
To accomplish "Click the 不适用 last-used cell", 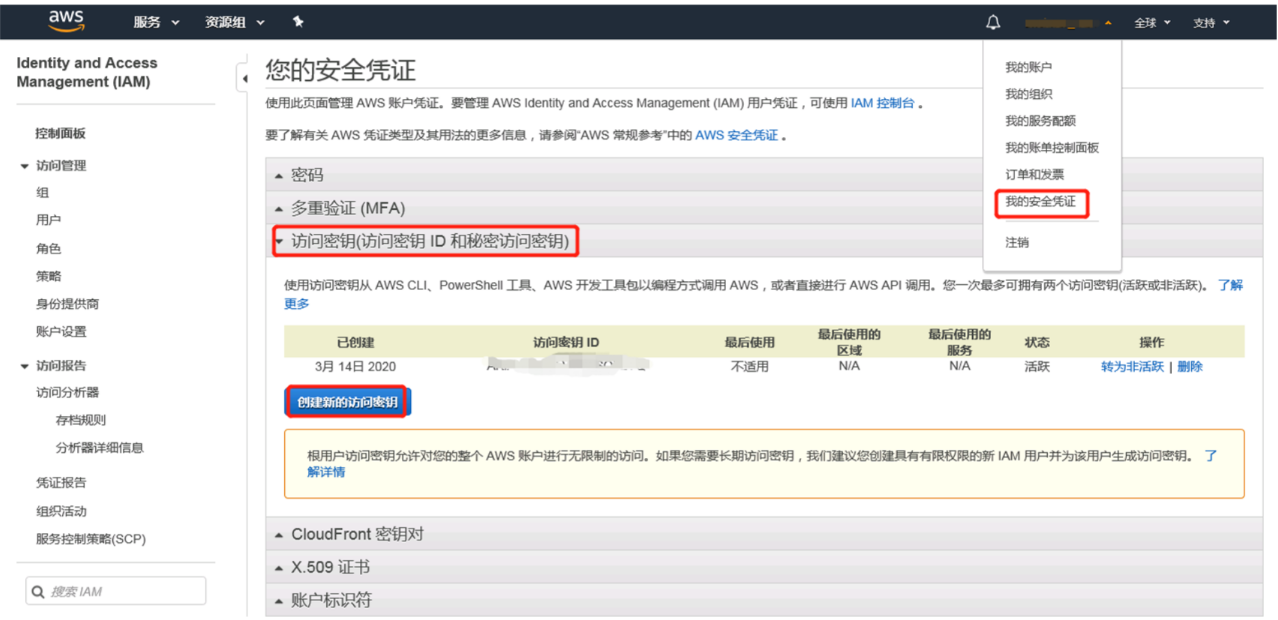I will coord(750,367).
